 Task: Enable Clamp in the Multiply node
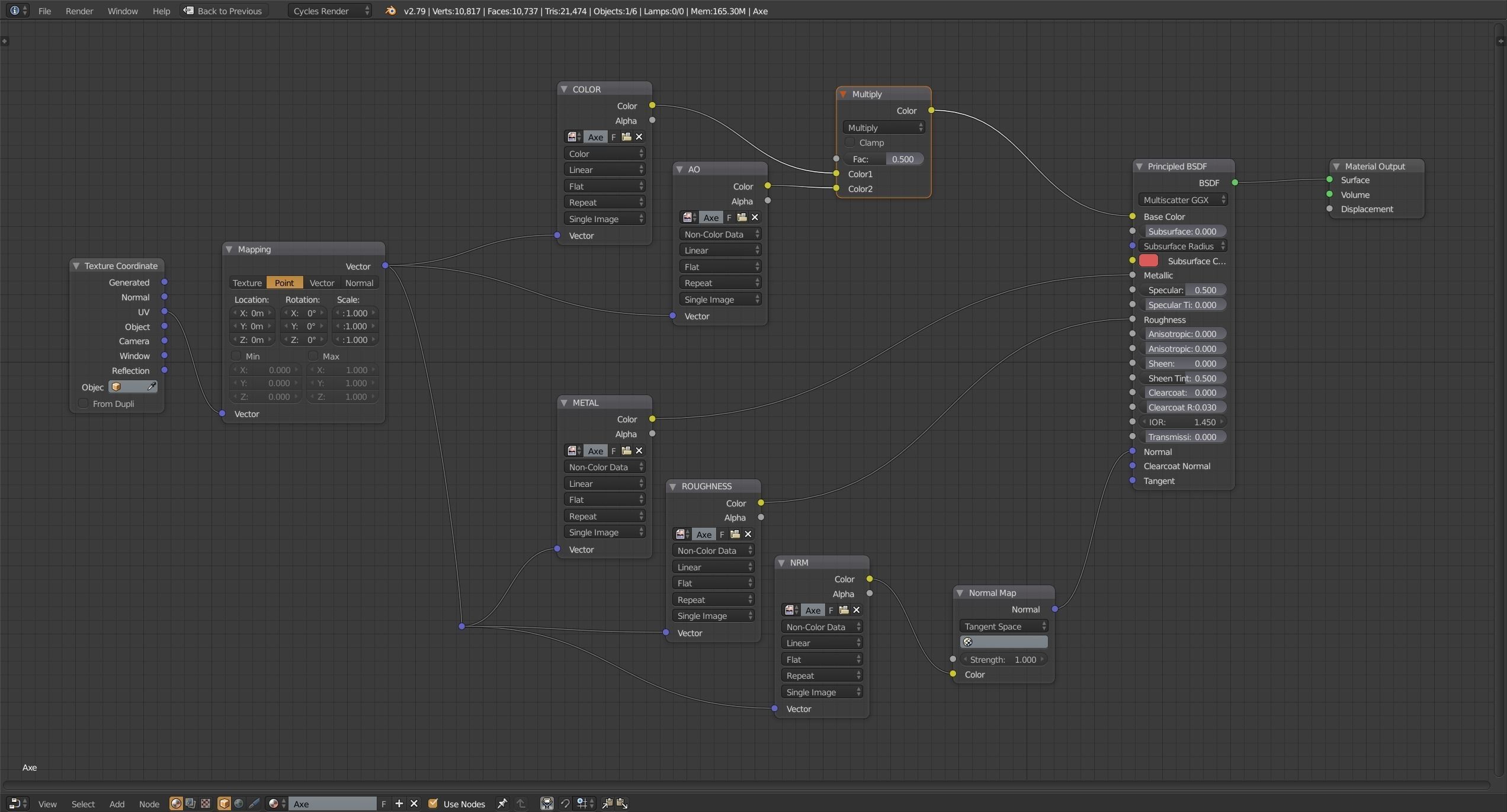click(x=850, y=142)
